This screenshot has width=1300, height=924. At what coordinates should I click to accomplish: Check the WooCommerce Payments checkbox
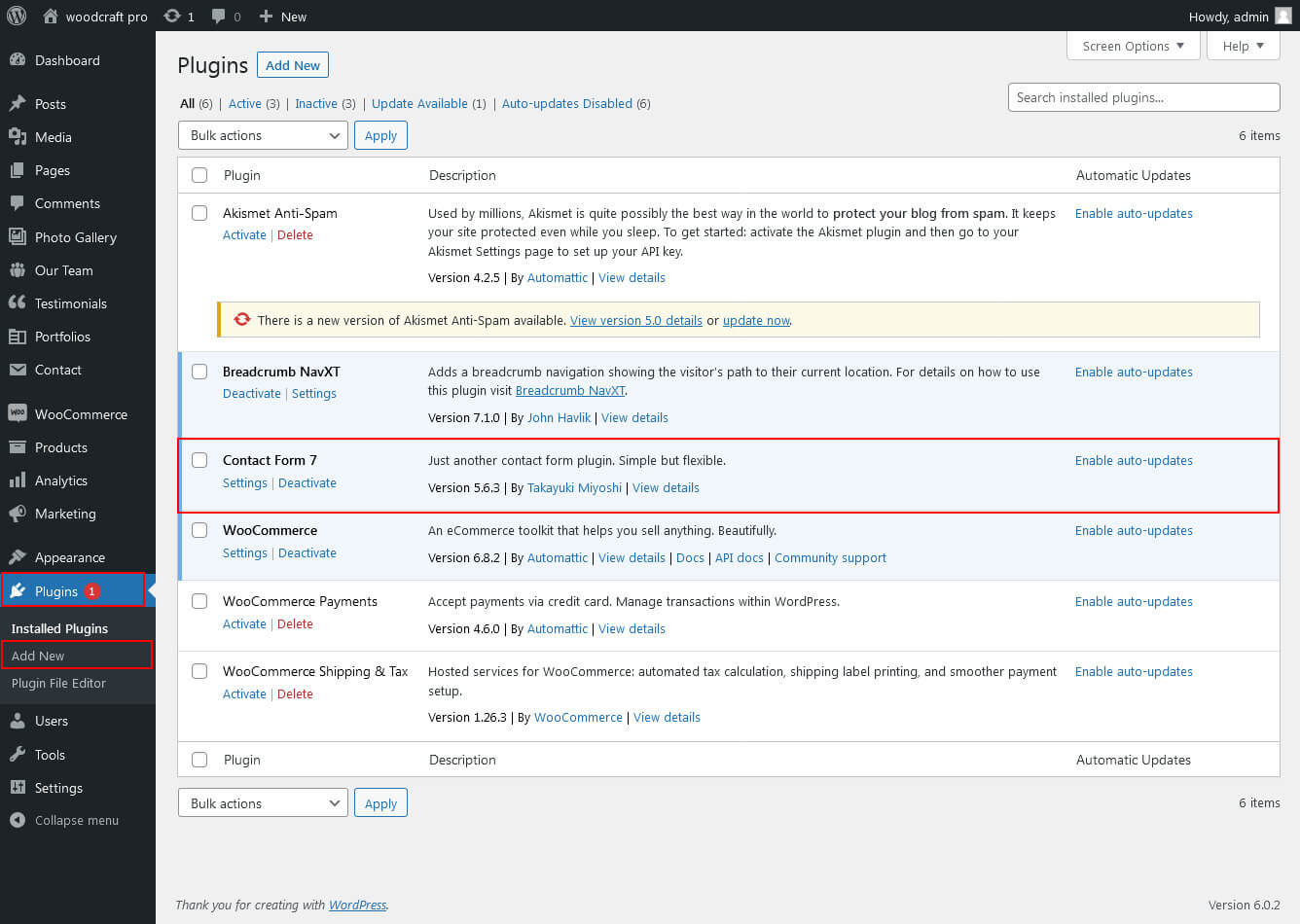coord(199,601)
